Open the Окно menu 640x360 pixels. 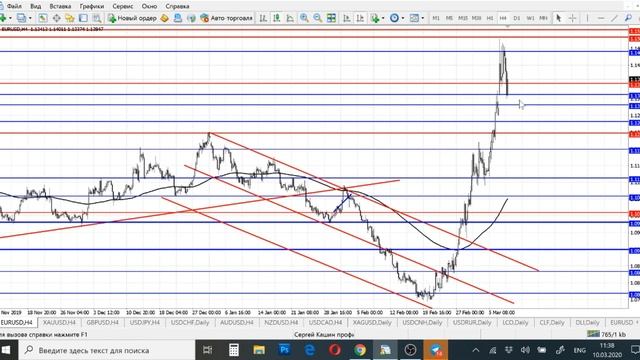pos(149,7)
